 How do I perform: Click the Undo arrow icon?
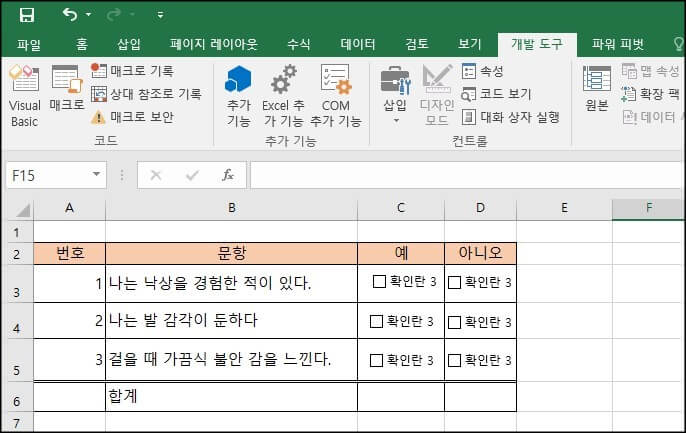(x=70, y=15)
